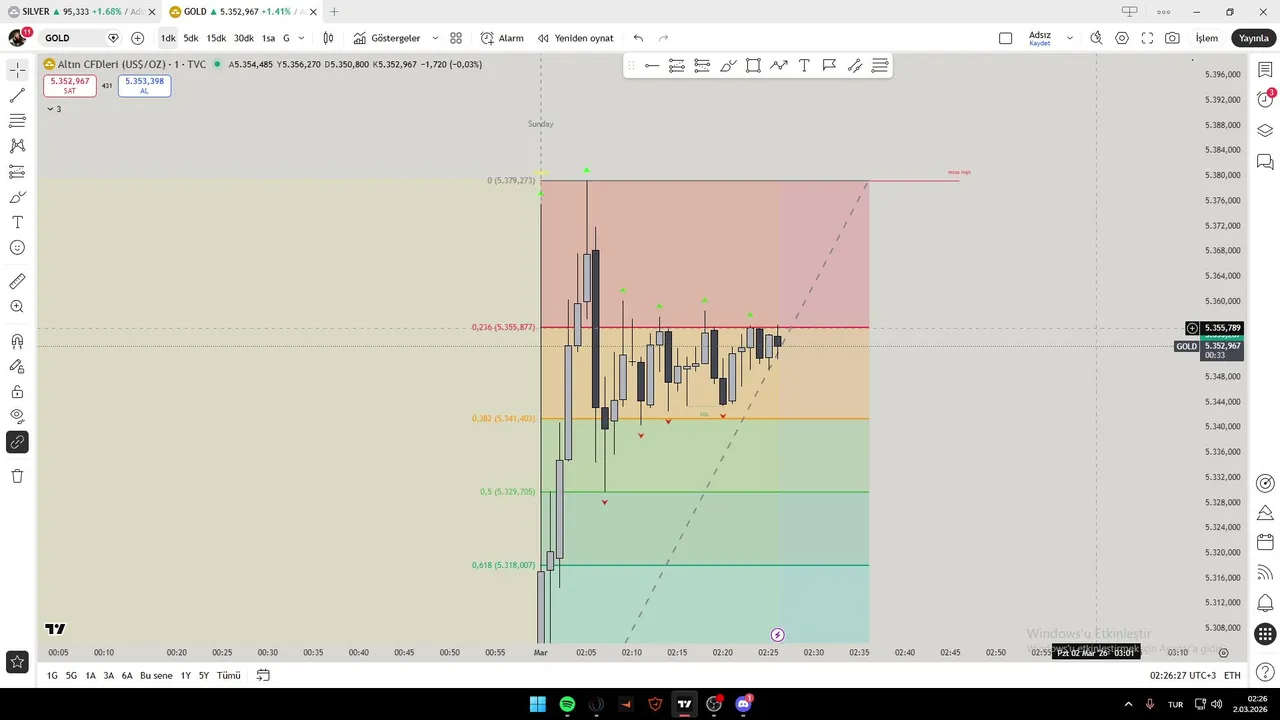Viewport: 1280px width, 720px height.
Task: Pick flag marker in floating favorites toolbar
Action: 829,66
